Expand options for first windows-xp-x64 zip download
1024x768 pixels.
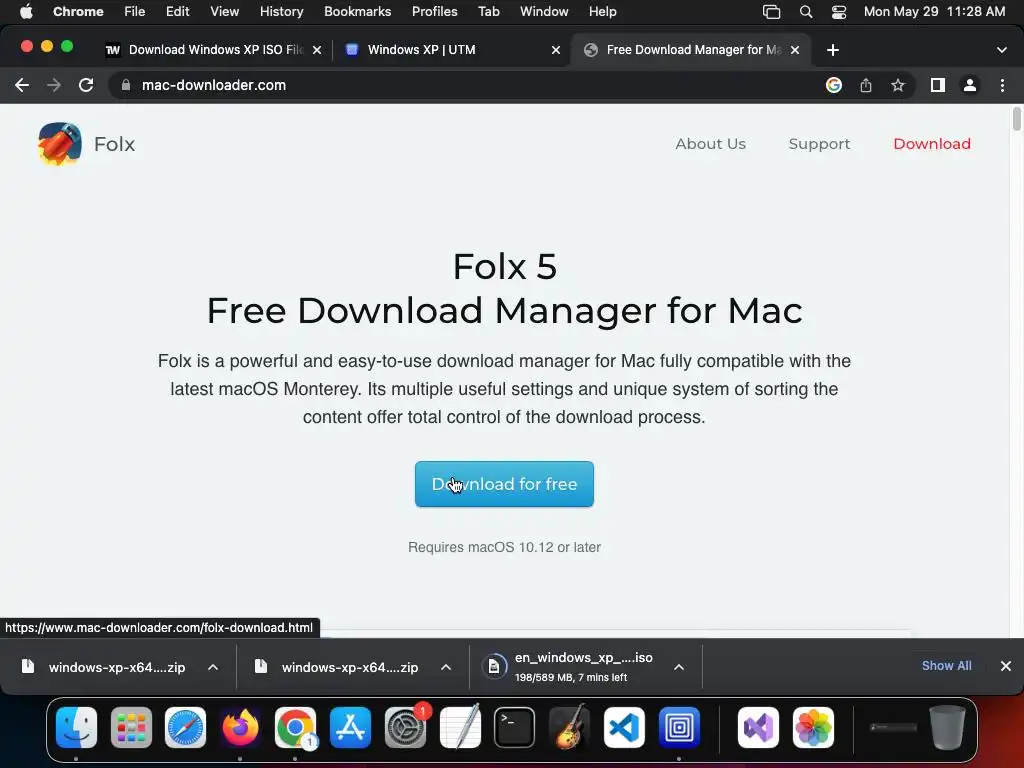[213, 667]
